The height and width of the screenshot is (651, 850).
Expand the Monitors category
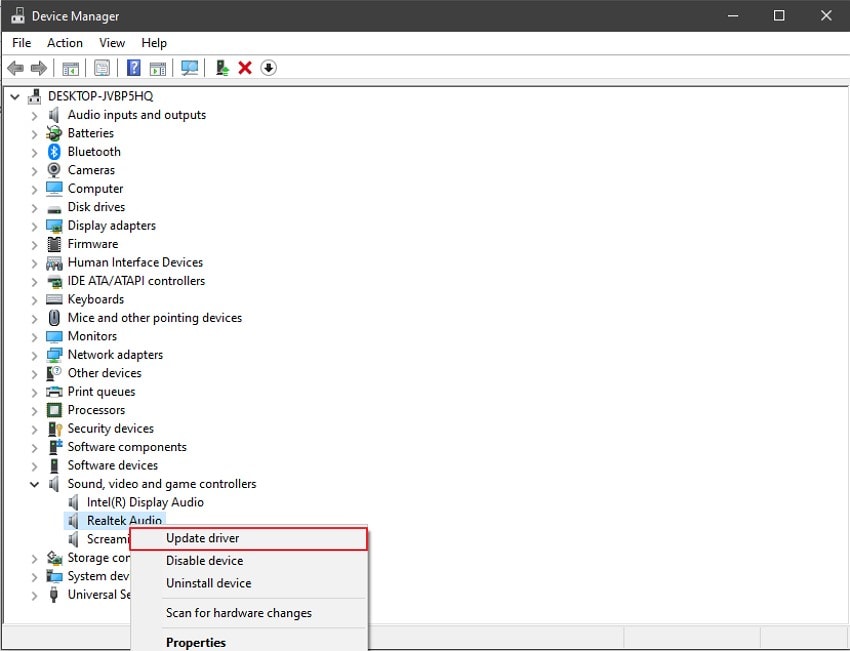[x=34, y=337]
